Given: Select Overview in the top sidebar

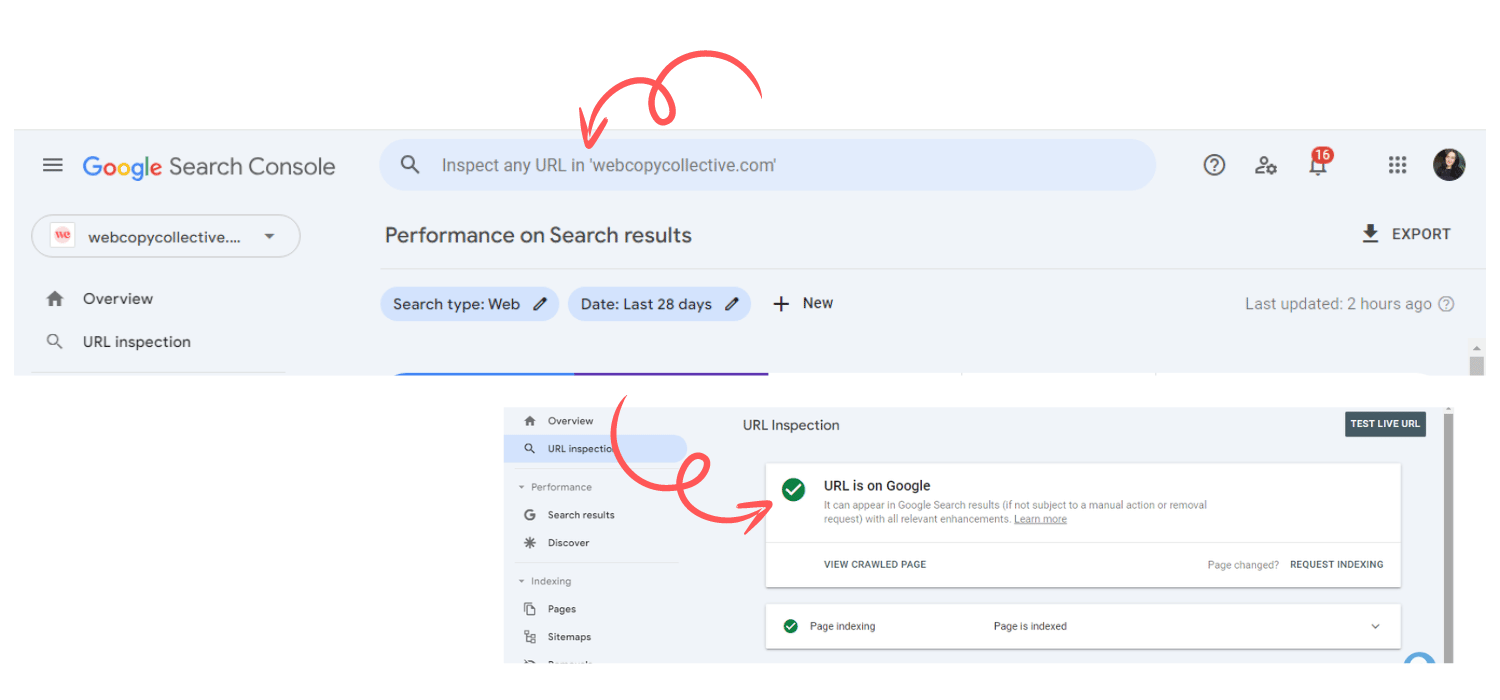Looking at the screenshot, I should pyautogui.click(x=118, y=299).
